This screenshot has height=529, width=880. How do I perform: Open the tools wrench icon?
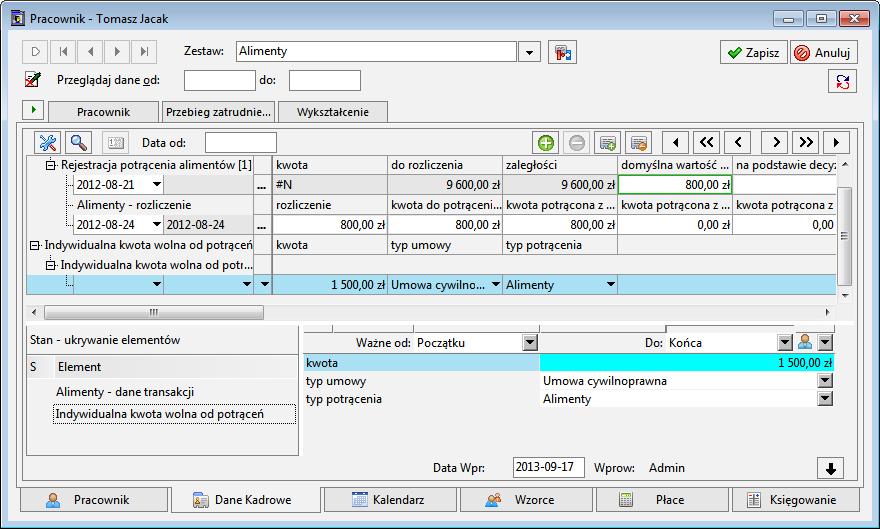[47, 142]
